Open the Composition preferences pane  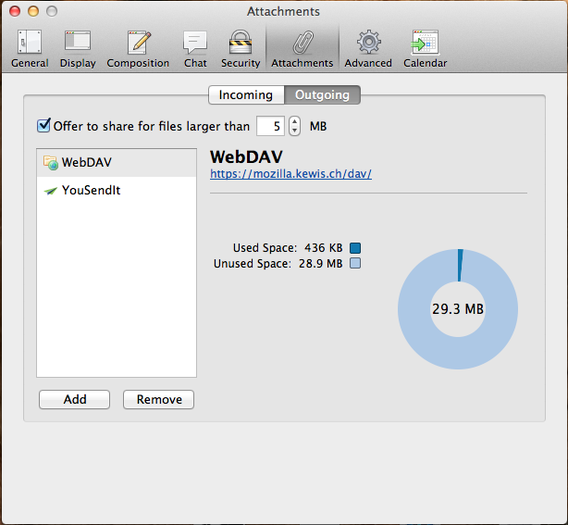pos(138,49)
